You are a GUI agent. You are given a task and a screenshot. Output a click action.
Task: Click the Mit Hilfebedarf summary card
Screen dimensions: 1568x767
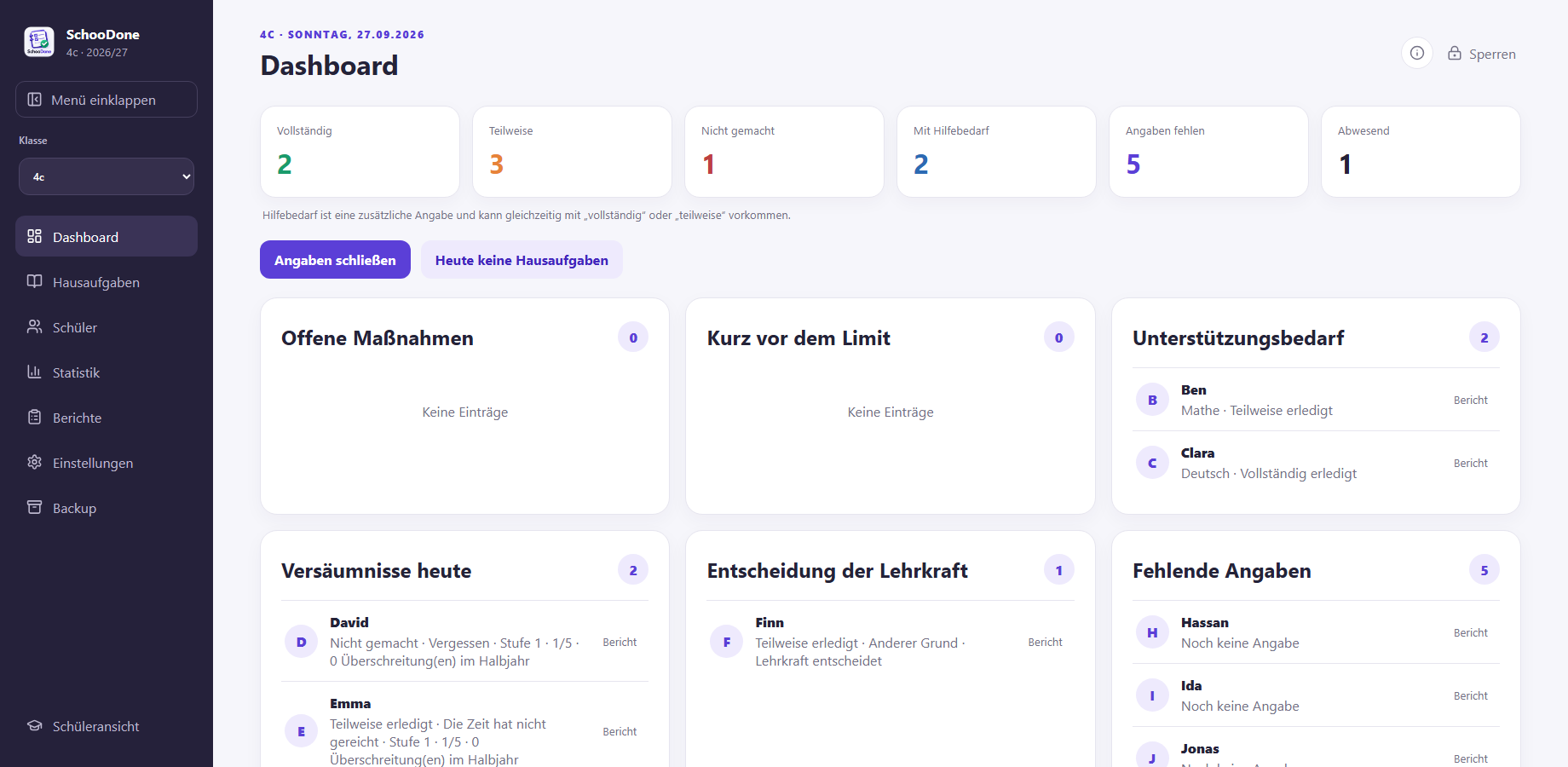[996, 152]
